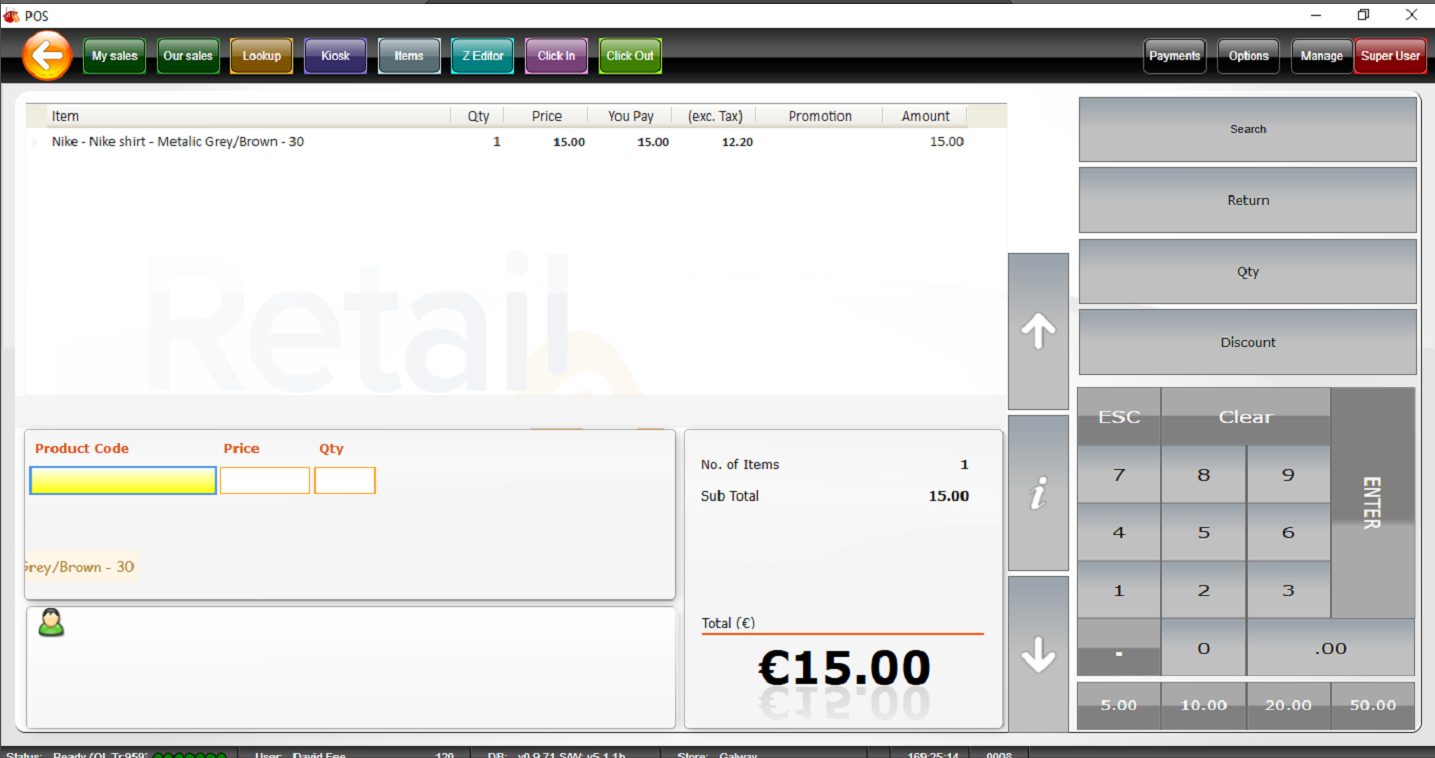Open the Lookup screen
This screenshot has height=758, width=1435.
pos(261,55)
